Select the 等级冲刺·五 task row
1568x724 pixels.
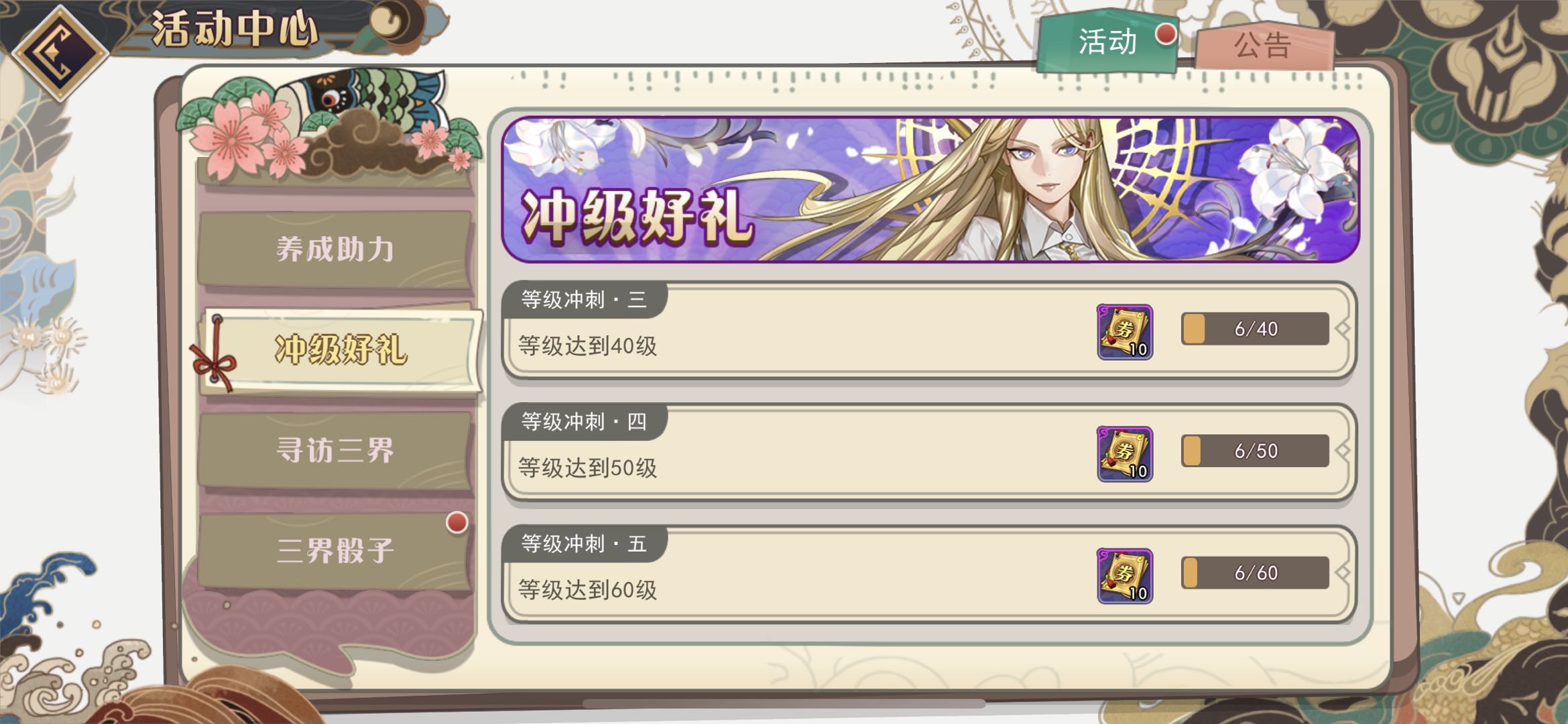928,575
